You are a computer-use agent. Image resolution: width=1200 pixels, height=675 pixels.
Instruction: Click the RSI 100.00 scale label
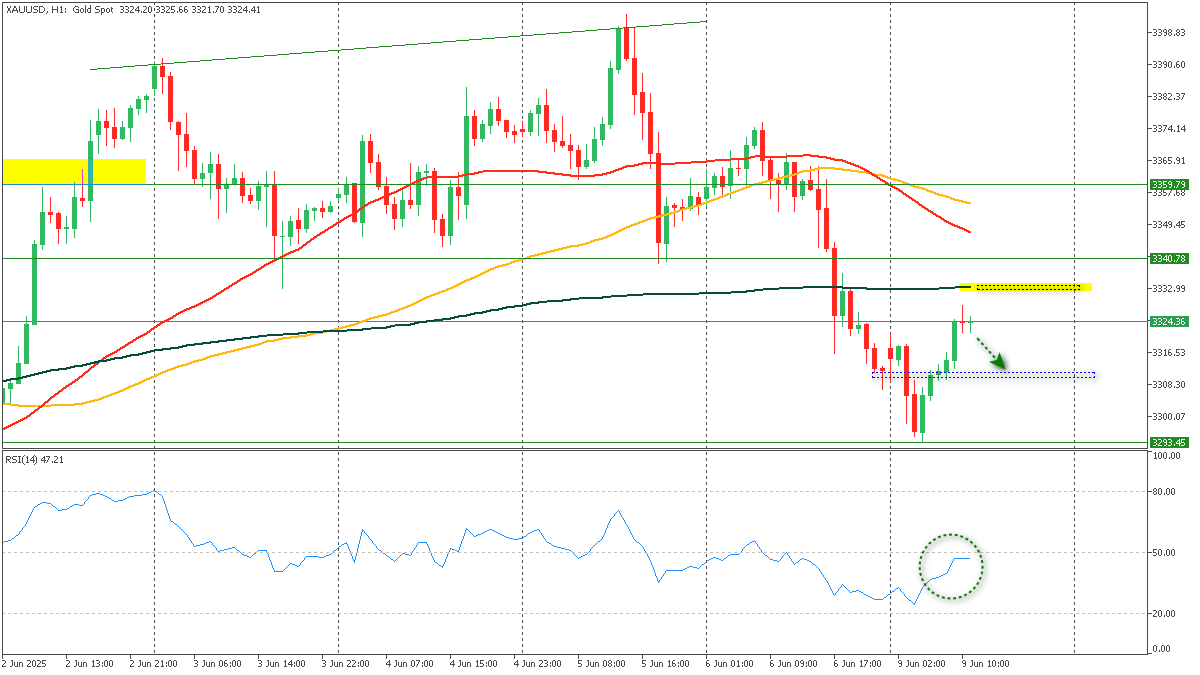(1167, 455)
